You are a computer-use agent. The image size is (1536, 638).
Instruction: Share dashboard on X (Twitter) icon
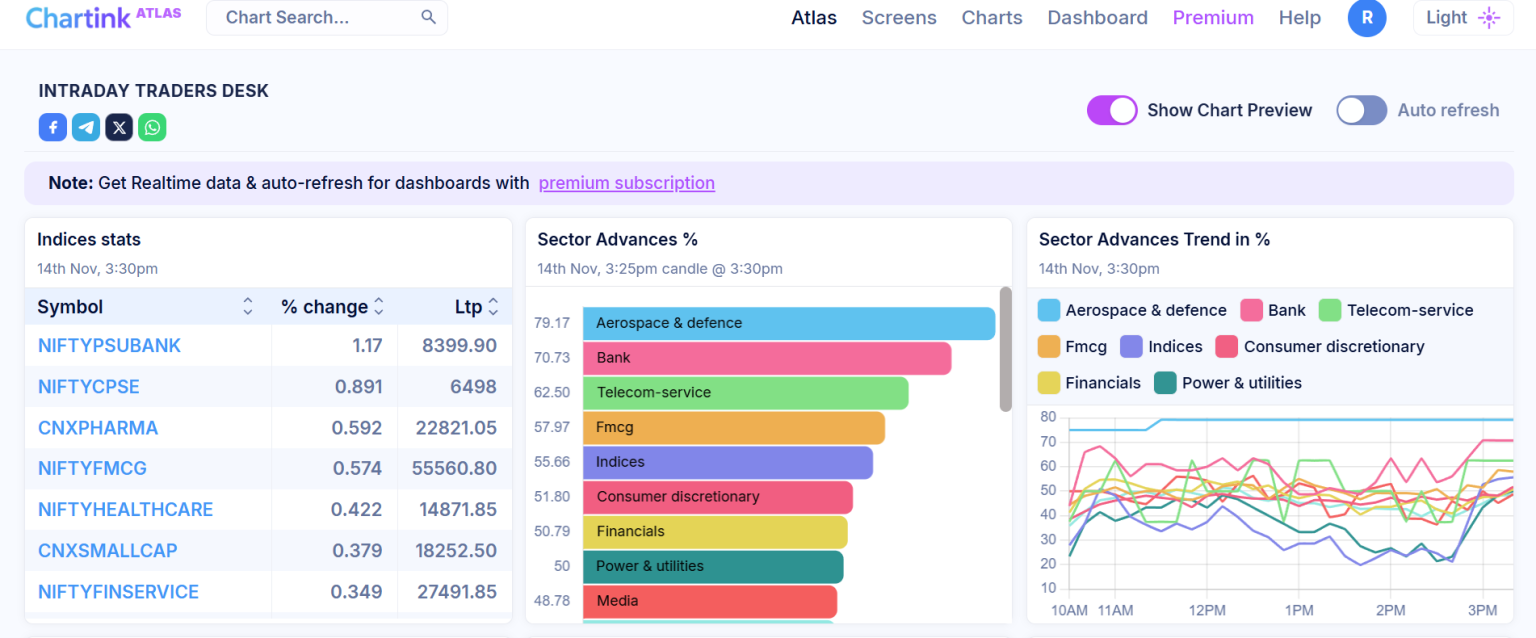[x=119, y=127]
